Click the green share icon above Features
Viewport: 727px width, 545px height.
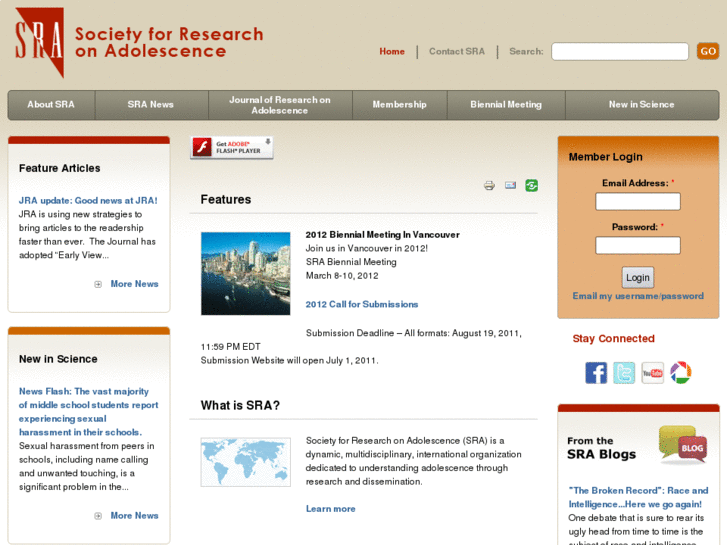pos(532,186)
